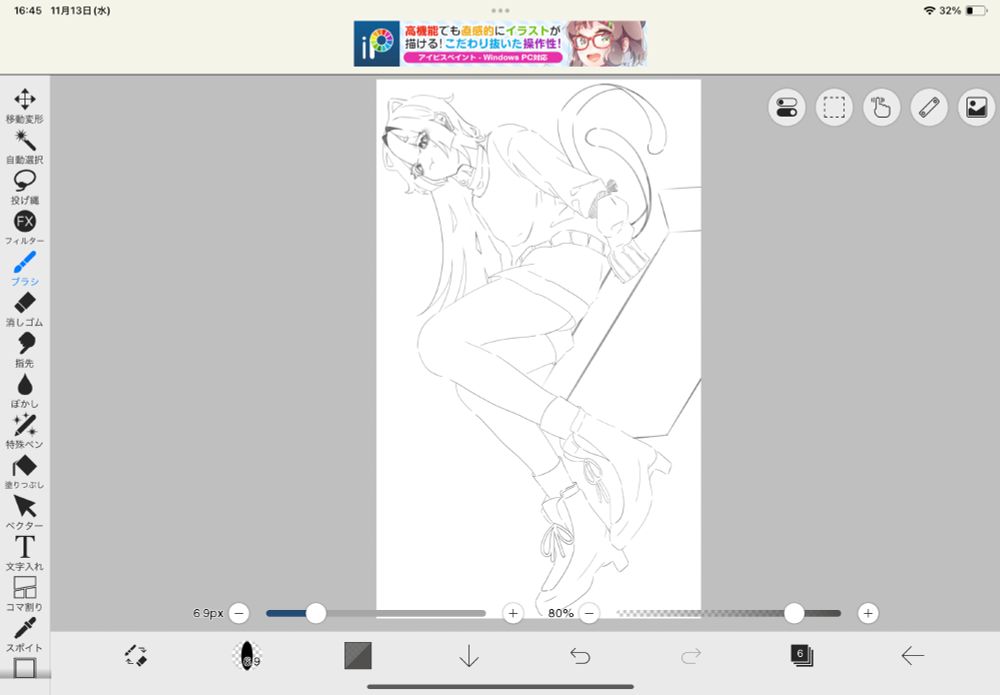Select the Vector (ベクター) tool
The image size is (1000, 695).
[25, 513]
